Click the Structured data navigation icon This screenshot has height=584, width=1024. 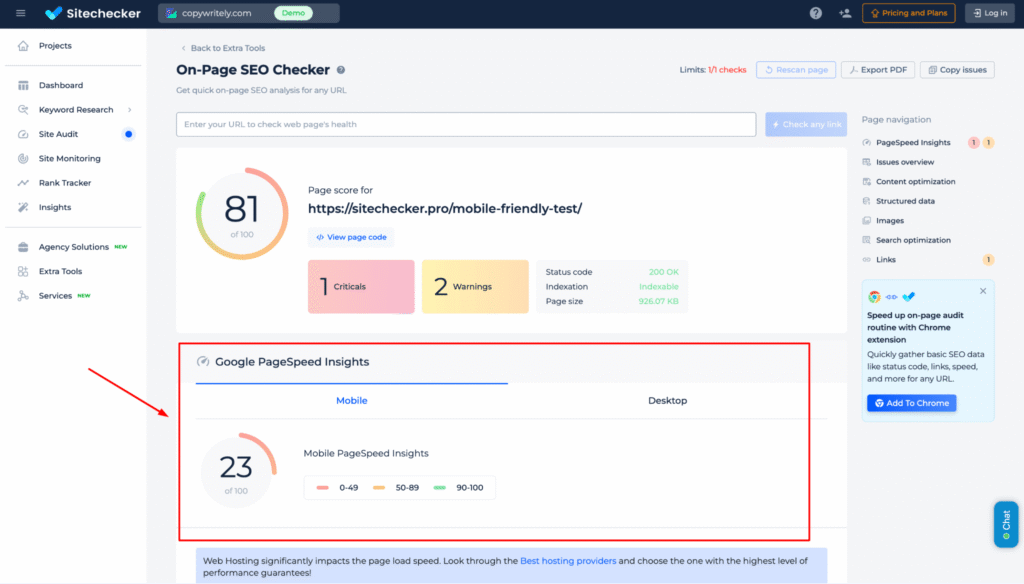coord(867,201)
